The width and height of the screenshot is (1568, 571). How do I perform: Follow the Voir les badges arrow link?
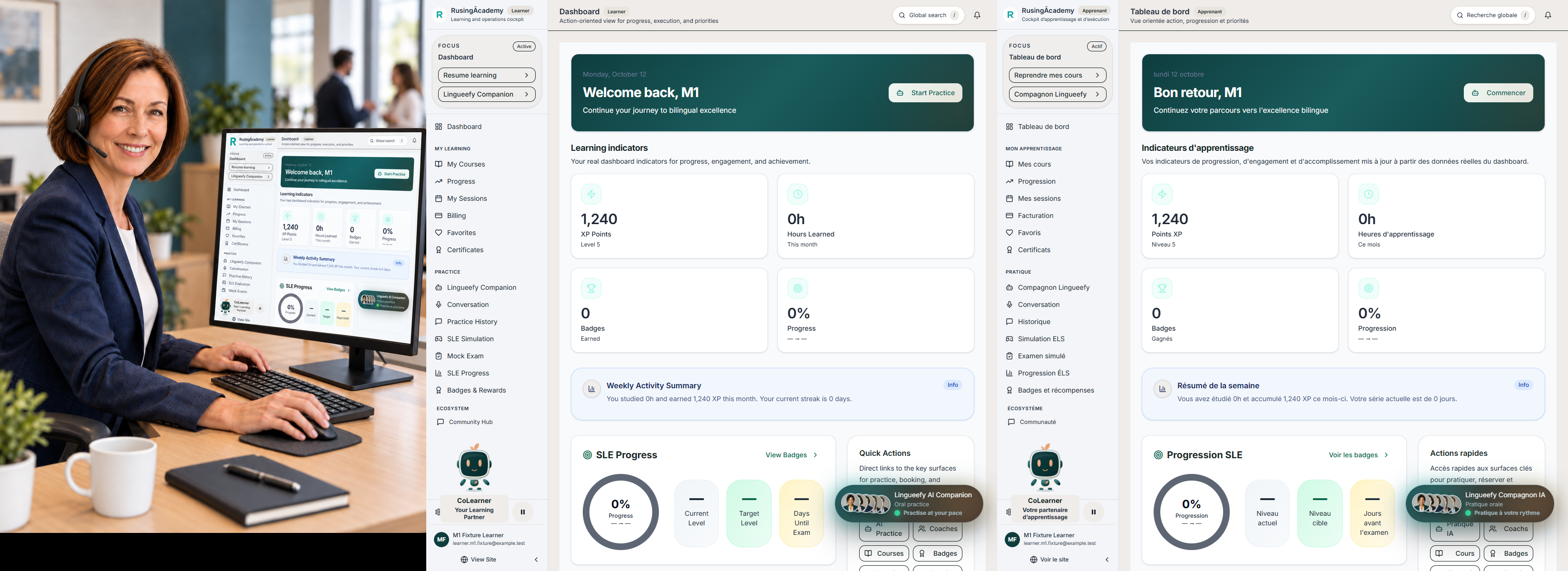click(1359, 455)
